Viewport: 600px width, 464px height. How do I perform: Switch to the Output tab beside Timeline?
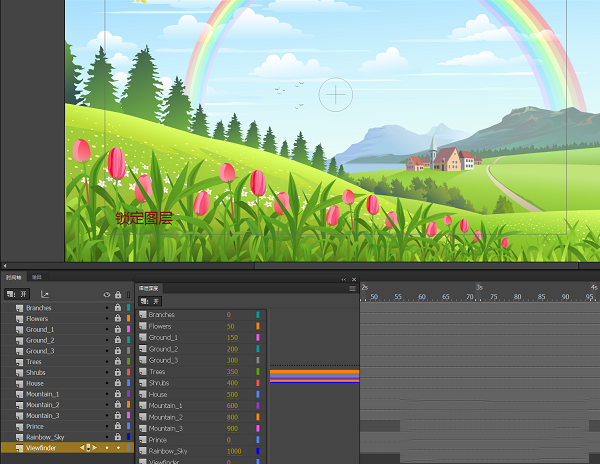(x=37, y=277)
